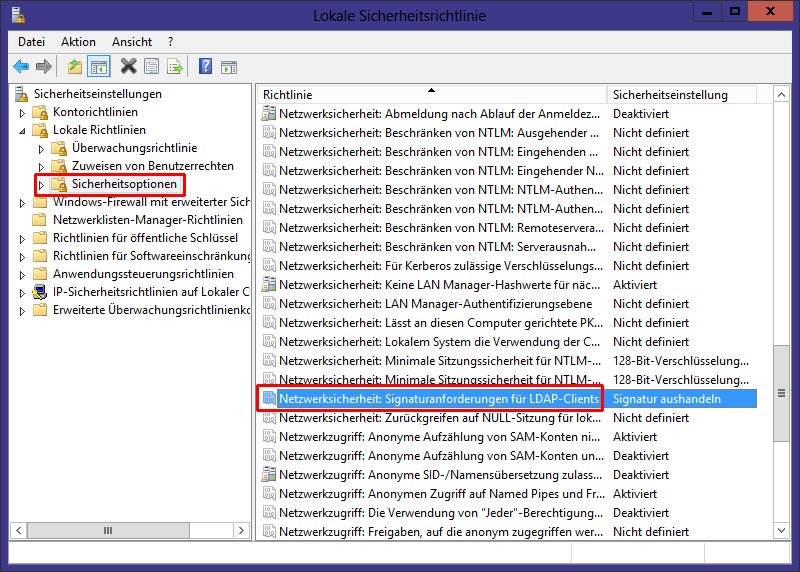Toggle the console tree pane icon
The width and height of the screenshot is (800, 572).
click(99, 67)
